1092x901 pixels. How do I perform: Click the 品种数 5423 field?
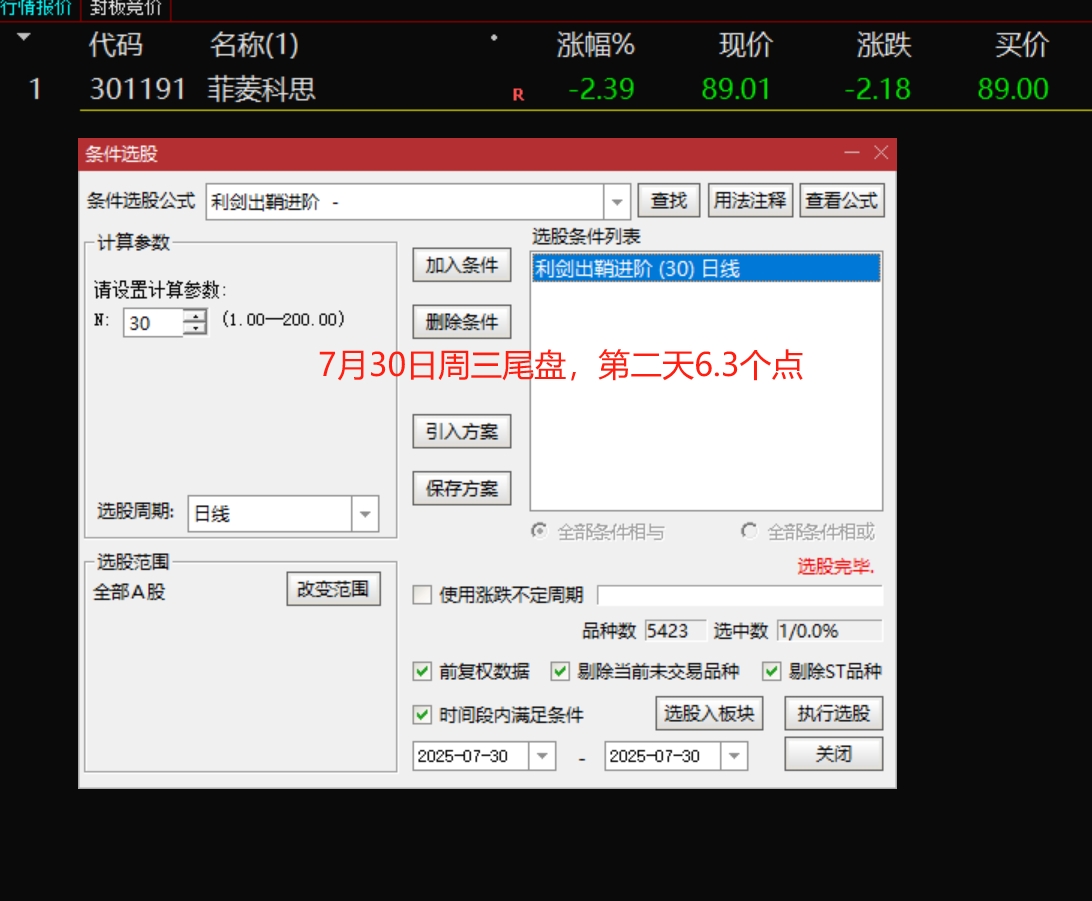(674, 631)
